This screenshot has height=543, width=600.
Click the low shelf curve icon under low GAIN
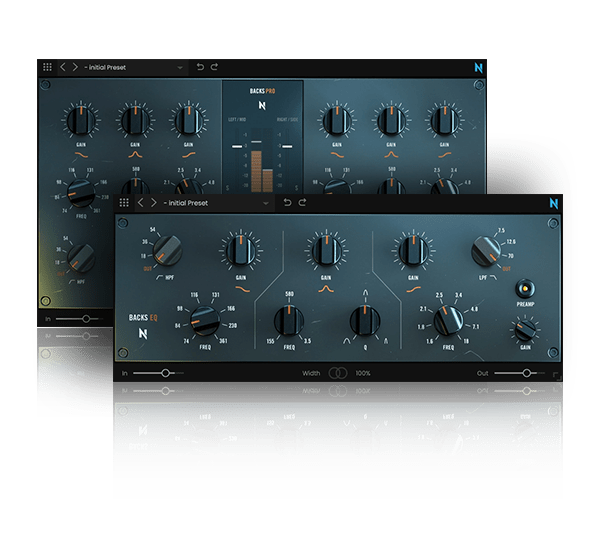pyautogui.click(x=242, y=289)
